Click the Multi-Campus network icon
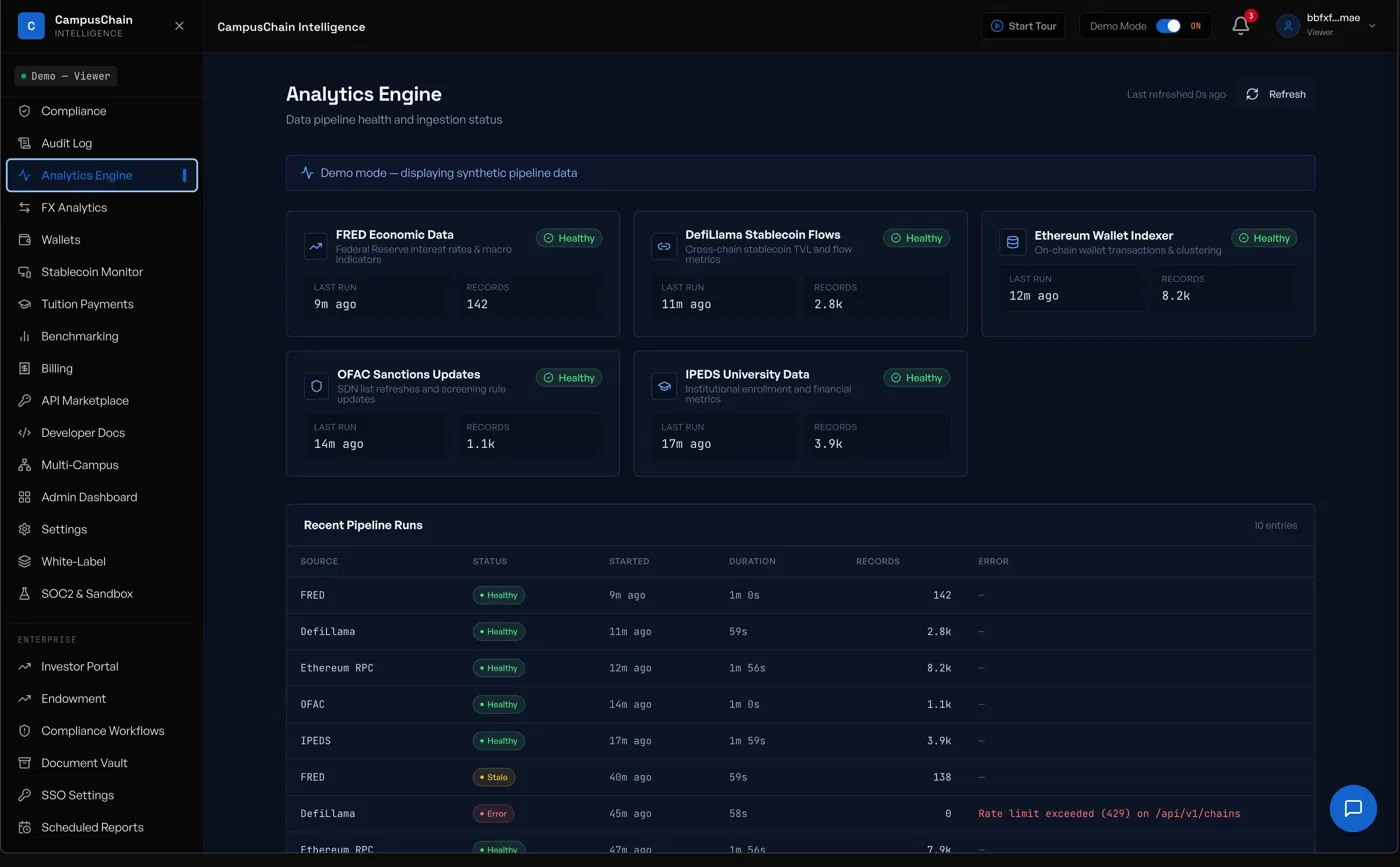The height and width of the screenshot is (867, 1400). pos(25,465)
